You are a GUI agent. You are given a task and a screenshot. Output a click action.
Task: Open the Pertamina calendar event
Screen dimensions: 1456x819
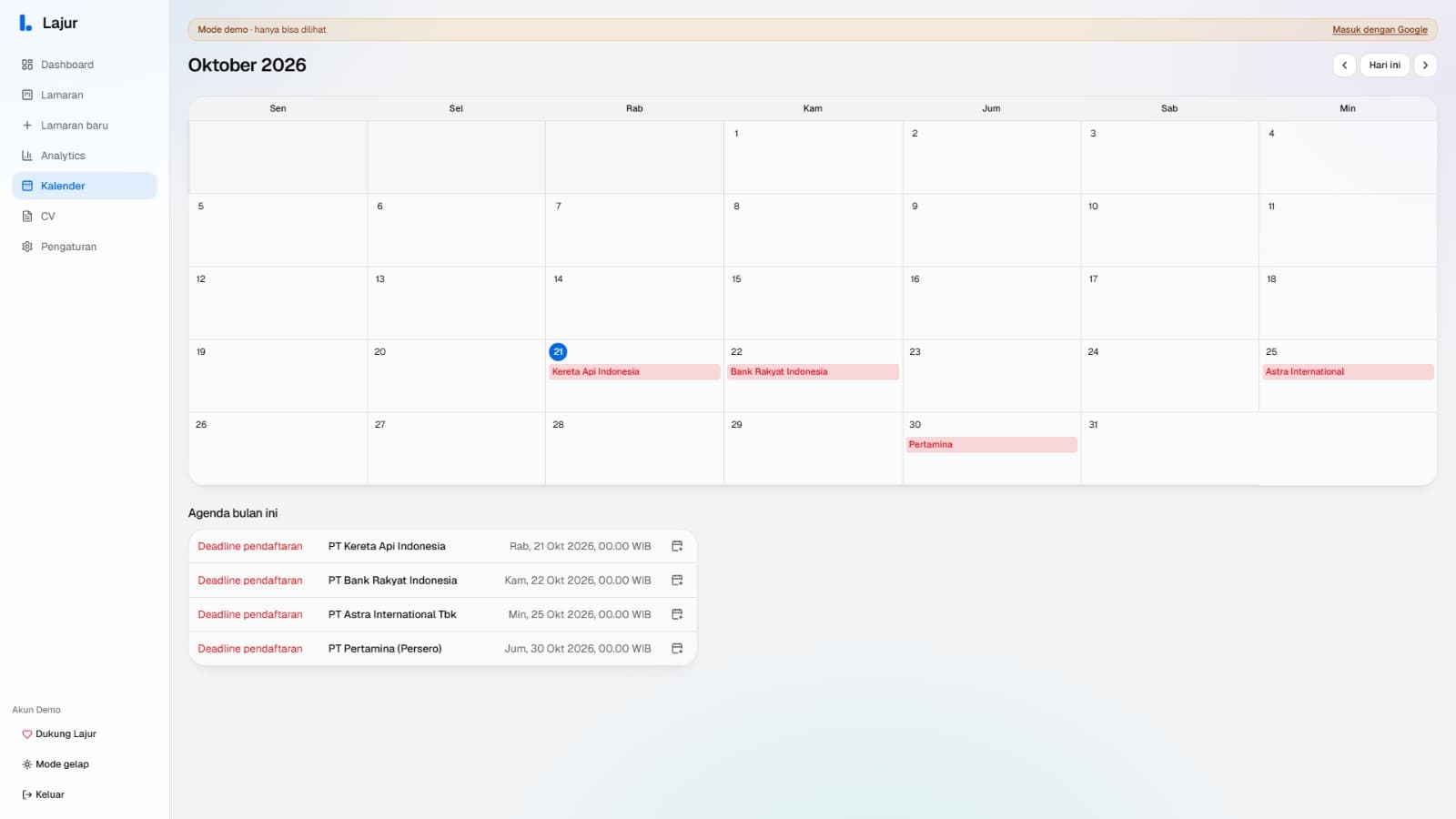991,444
